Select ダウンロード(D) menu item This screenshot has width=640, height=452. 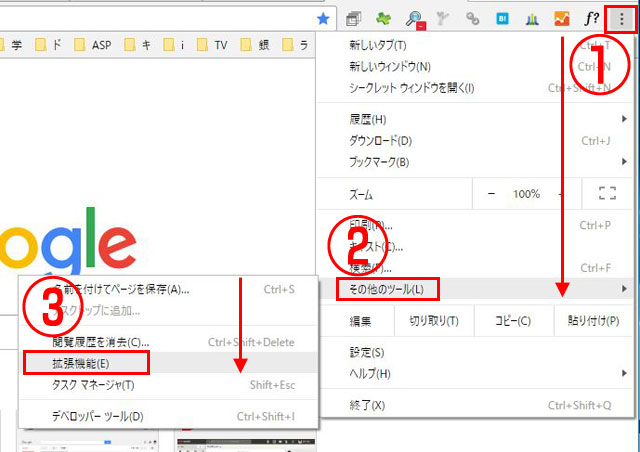(x=476, y=141)
